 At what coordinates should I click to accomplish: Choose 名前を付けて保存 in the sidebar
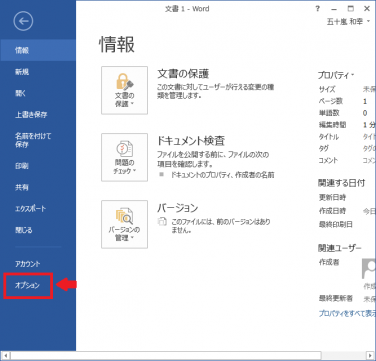38,140
